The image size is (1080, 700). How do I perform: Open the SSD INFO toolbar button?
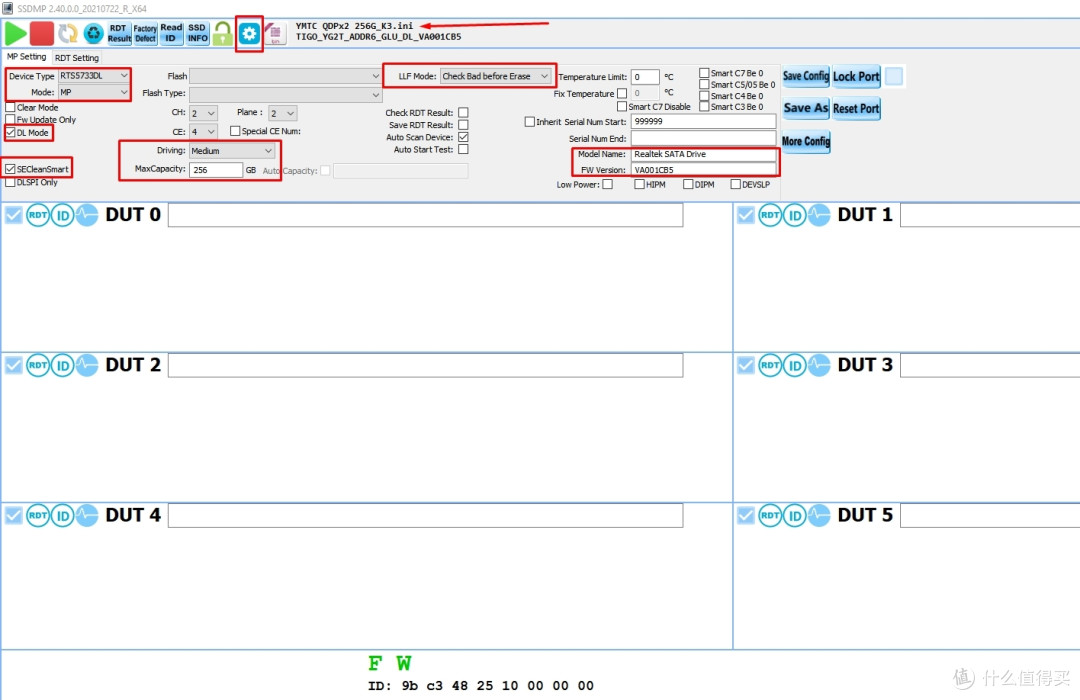(x=198, y=33)
